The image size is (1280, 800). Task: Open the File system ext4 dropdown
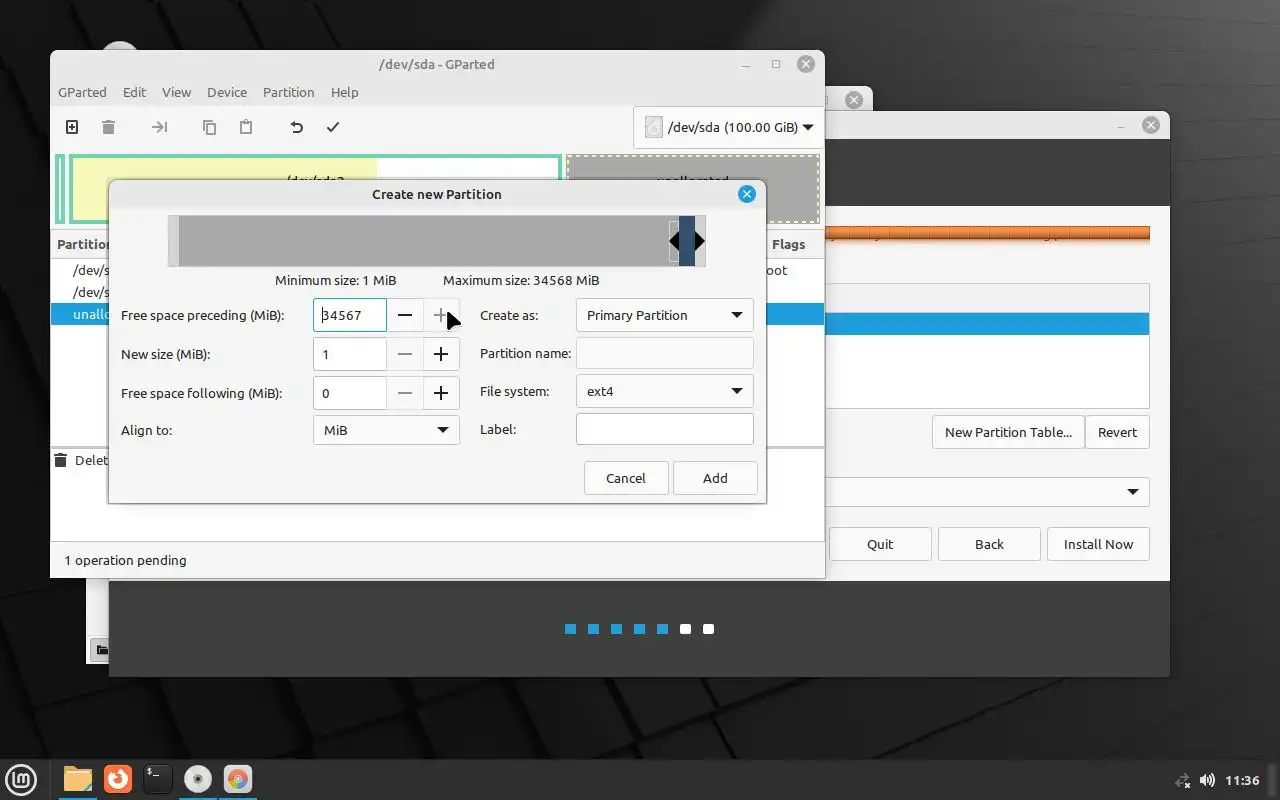[x=664, y=391]
